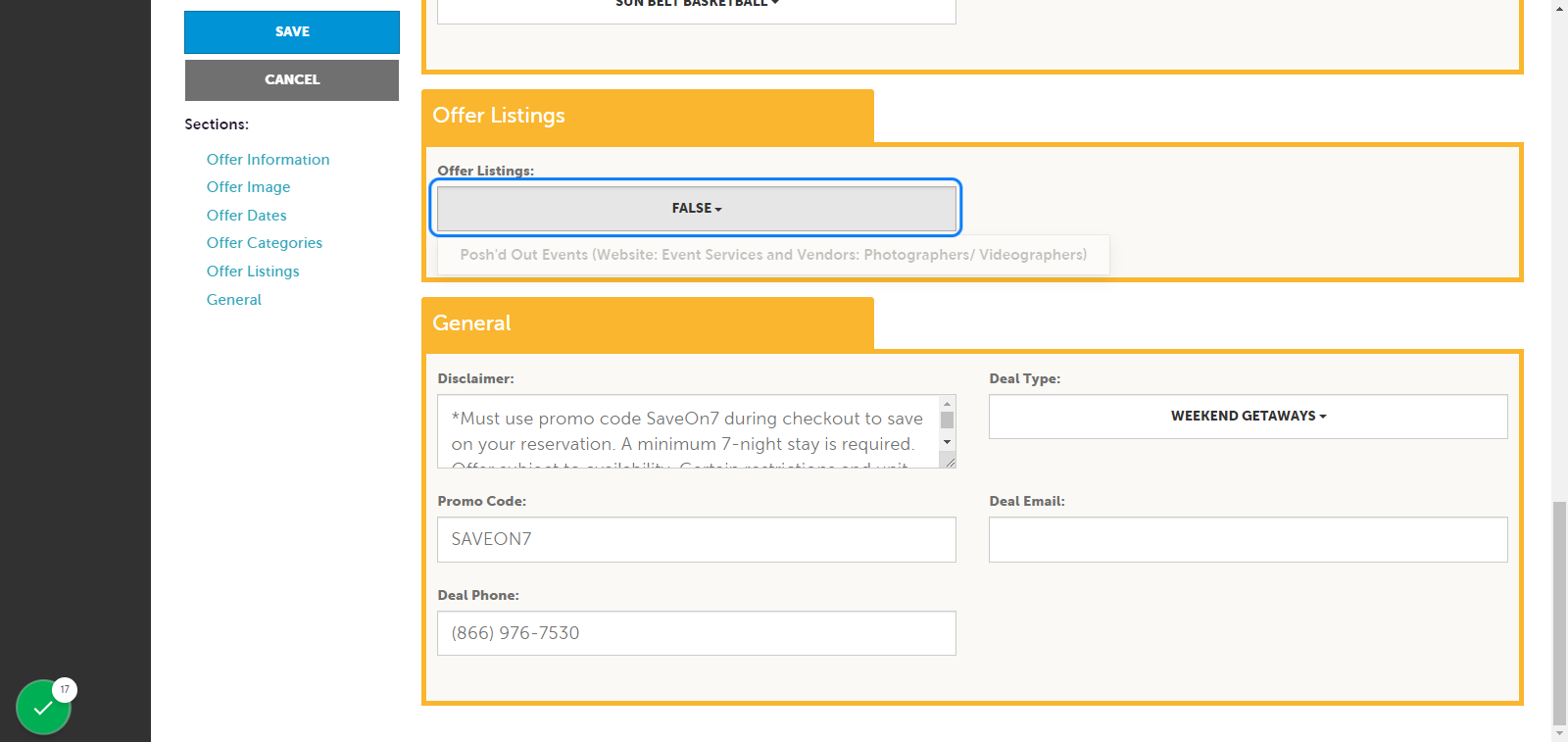The width and height of the screenshot is (1568, 742).
Task: Click the page scrollbar up arrow
Action: pos(1559,8)
